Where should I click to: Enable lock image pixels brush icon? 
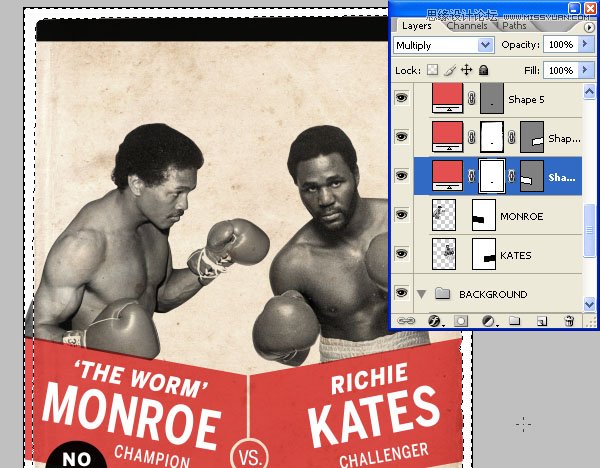449,71
